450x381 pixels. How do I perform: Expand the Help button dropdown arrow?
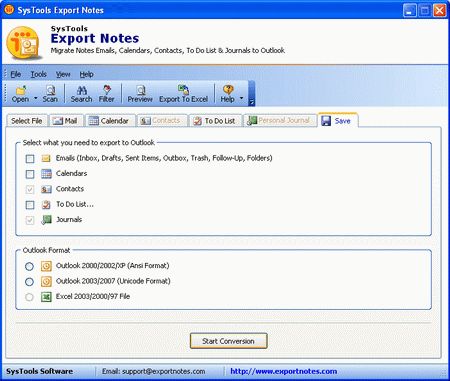[241, 98]
